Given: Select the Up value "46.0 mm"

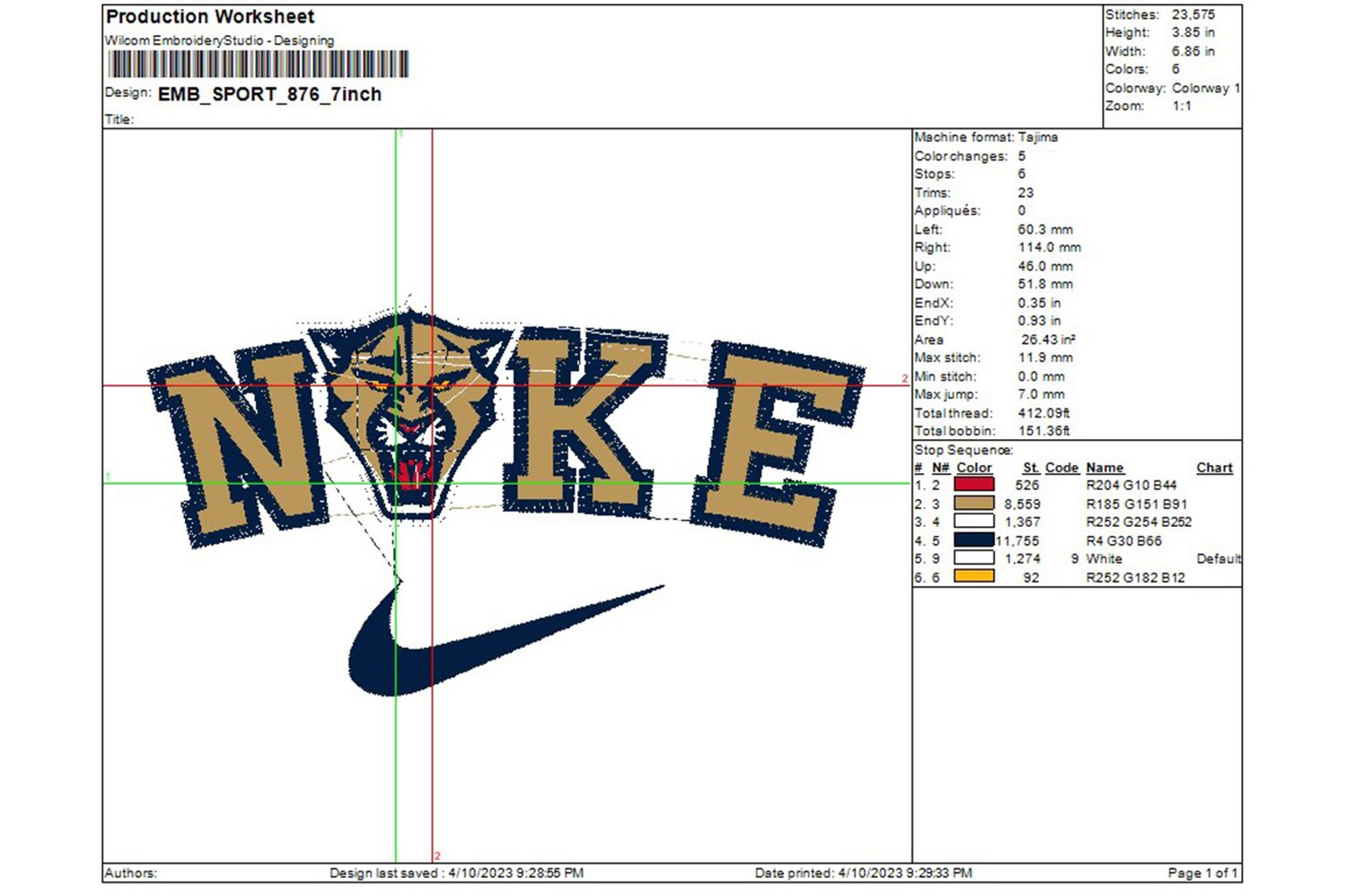Looking at the screenshot, I should [1045, 267].
